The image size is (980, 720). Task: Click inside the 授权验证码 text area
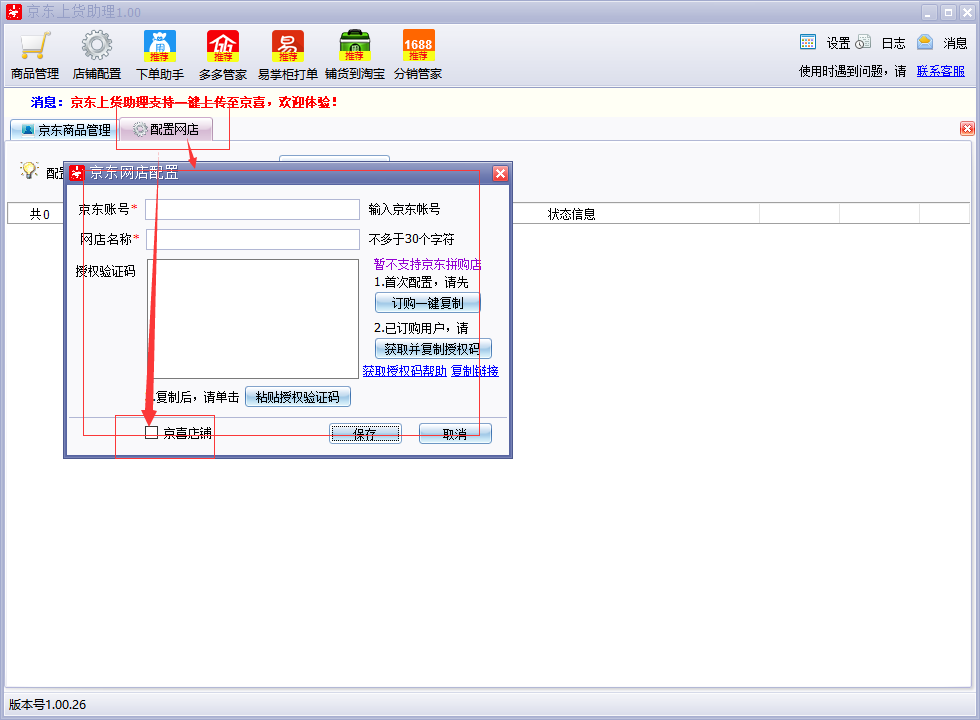coord(252,319)
